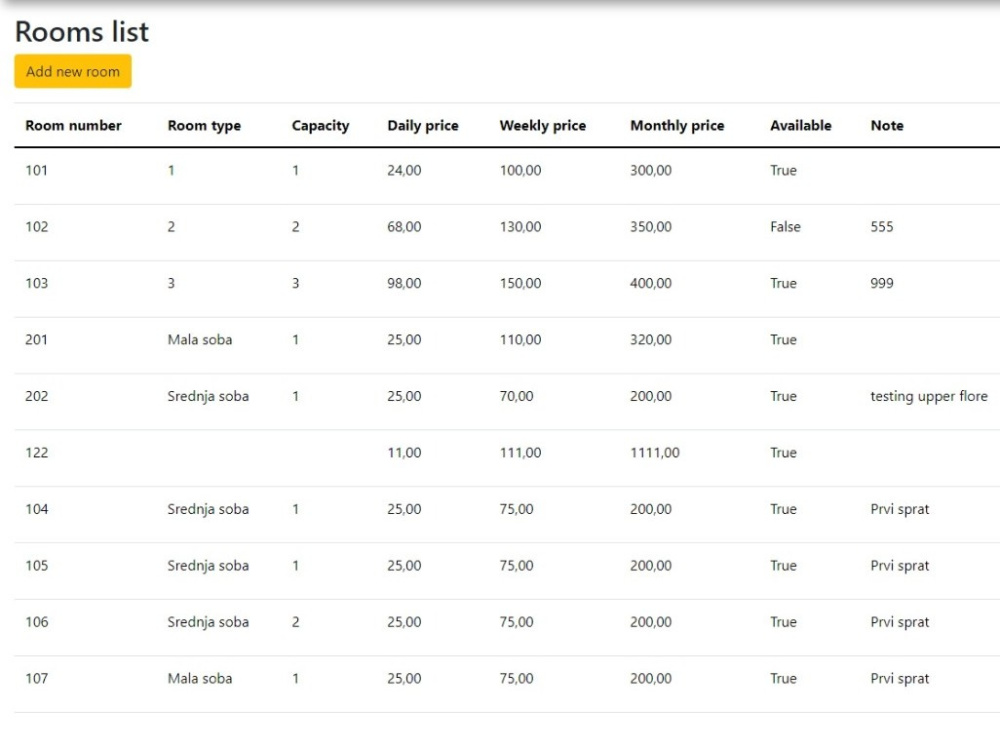Click room number 103 cell
The image size is (1000, 750).
coord(36,283)
